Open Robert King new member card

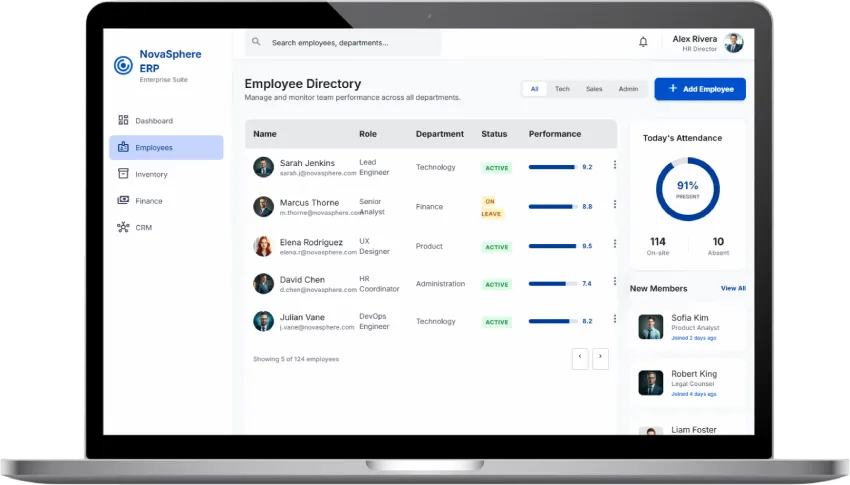click(x=687, y=383)
